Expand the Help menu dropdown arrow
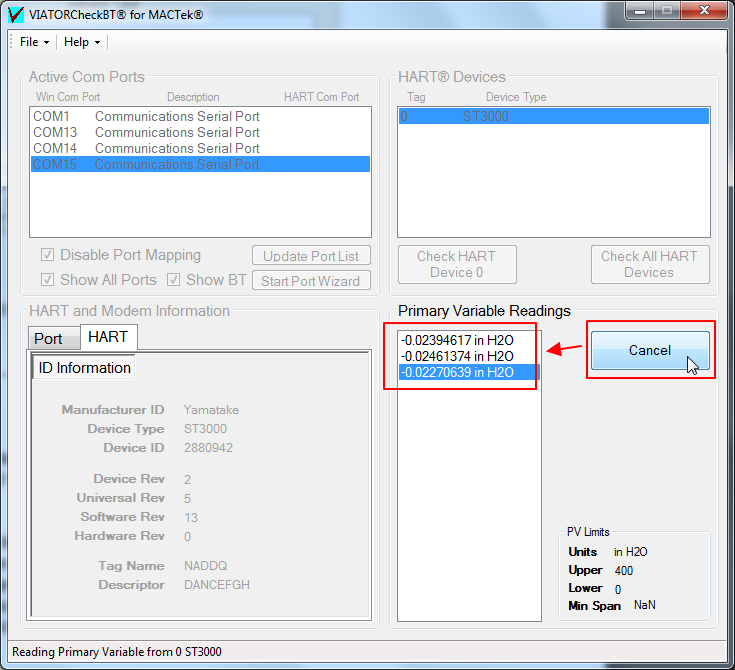This screenshot has height=670, width=735. 98,43
